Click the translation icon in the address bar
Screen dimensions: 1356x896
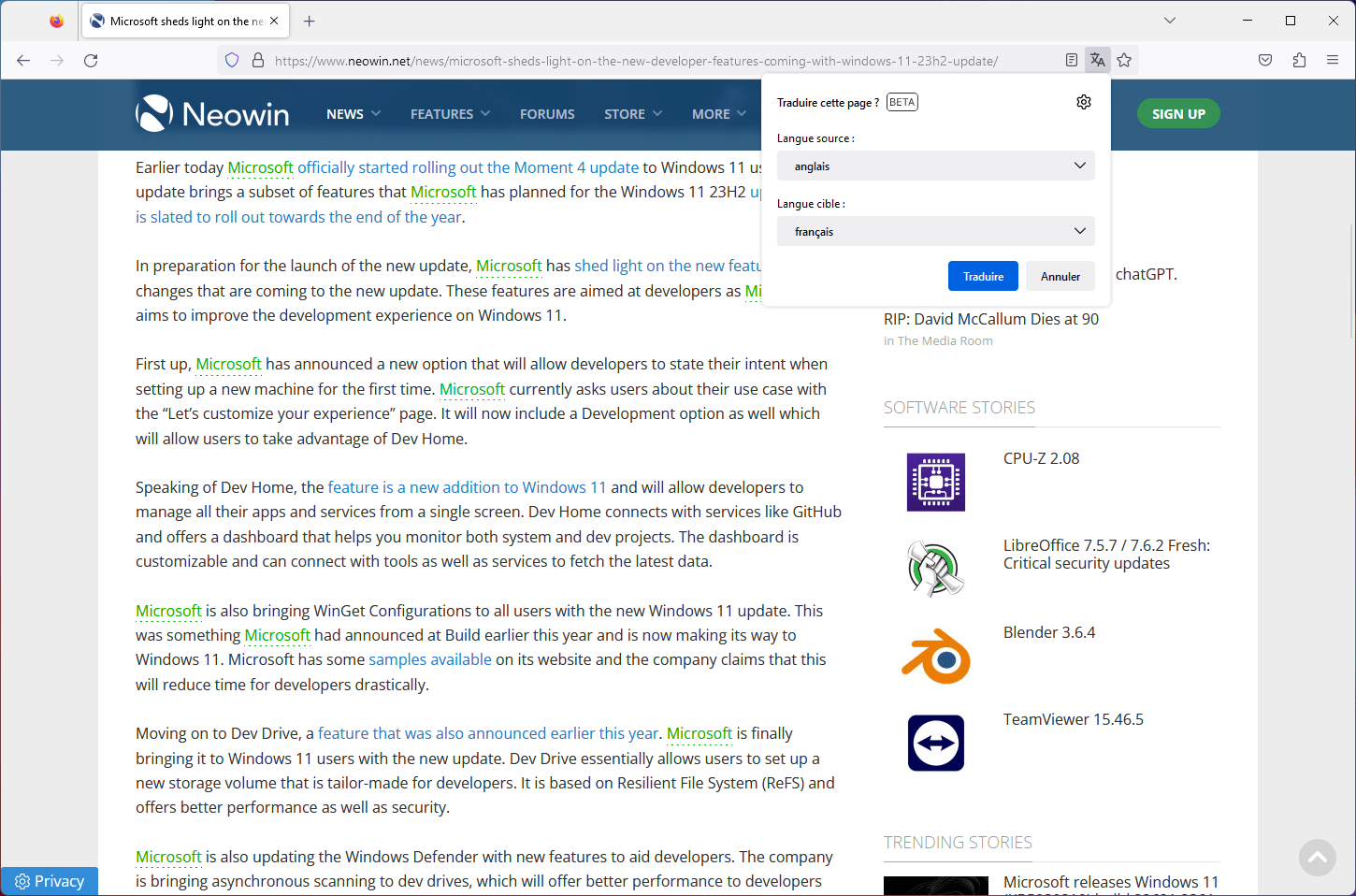[x=1097, y=59]
